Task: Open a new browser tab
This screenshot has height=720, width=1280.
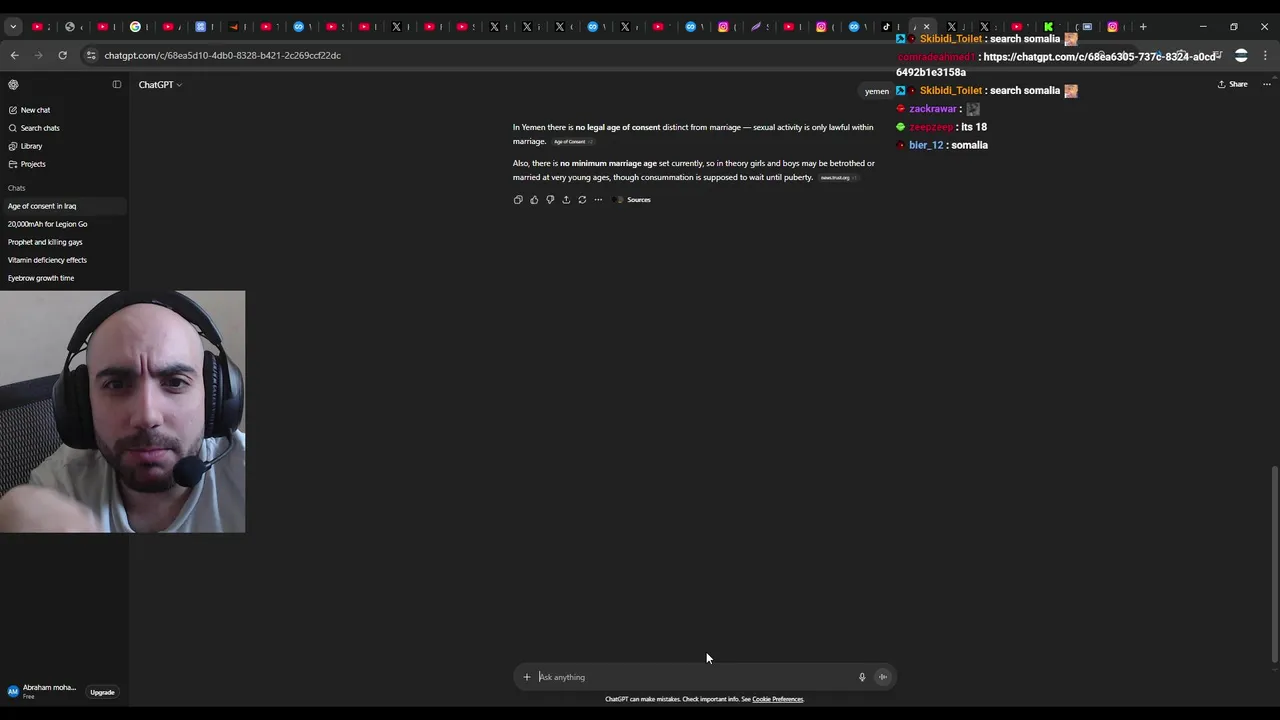Action: [x=1143, y=27]
